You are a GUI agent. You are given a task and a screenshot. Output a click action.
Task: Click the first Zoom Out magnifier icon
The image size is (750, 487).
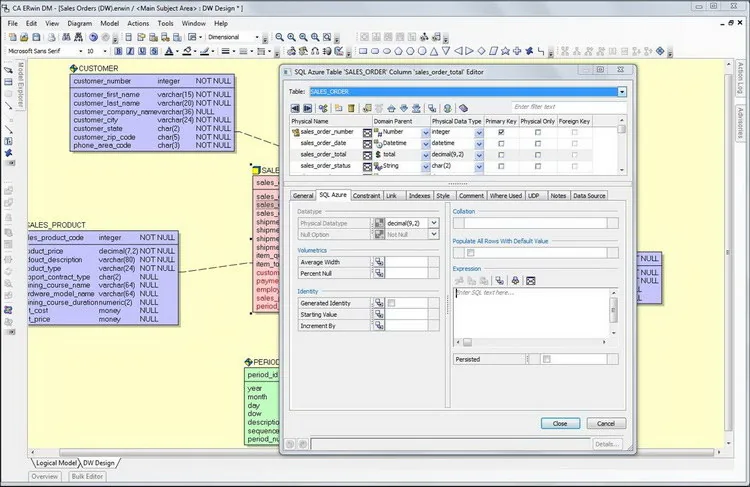(279, 37)
